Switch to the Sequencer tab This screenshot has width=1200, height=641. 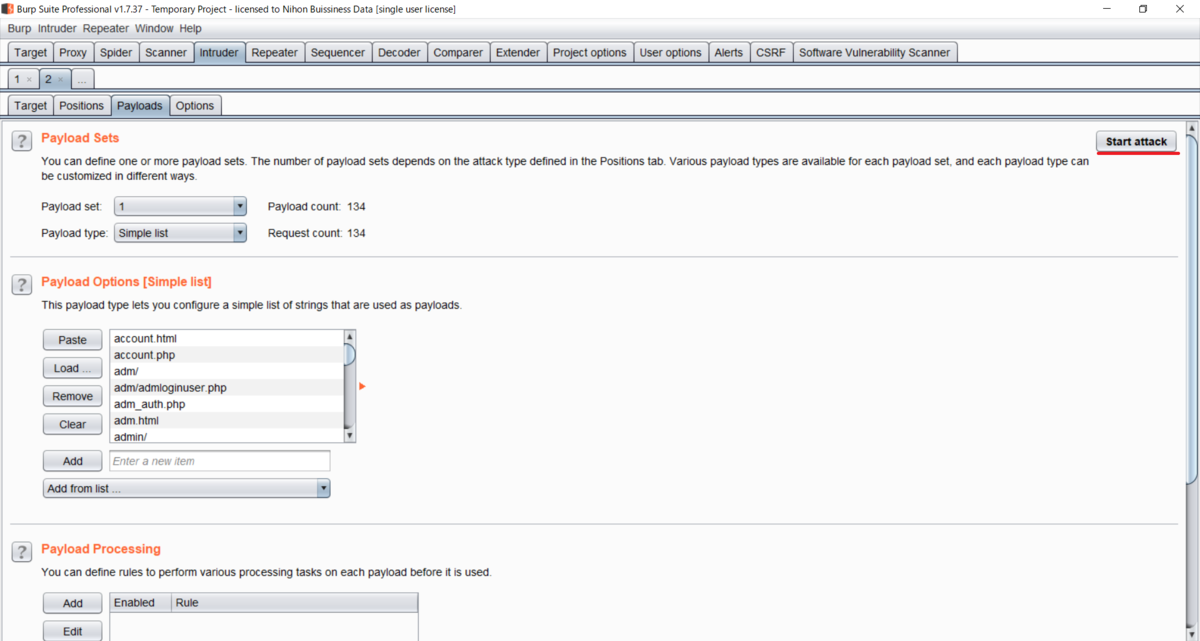click(338, 52)
